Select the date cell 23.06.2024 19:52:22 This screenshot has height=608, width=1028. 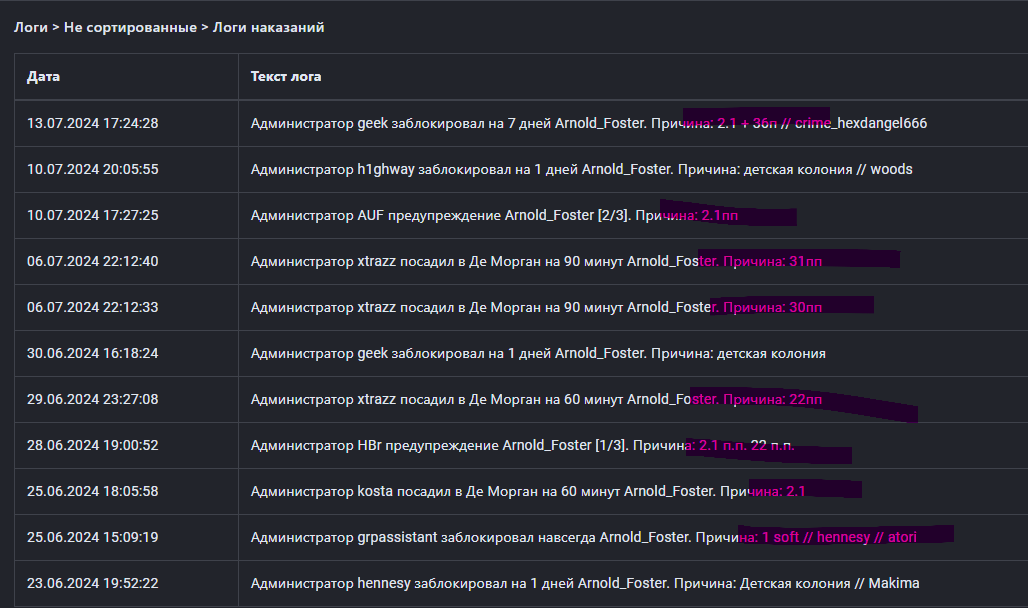click(92, 584)
